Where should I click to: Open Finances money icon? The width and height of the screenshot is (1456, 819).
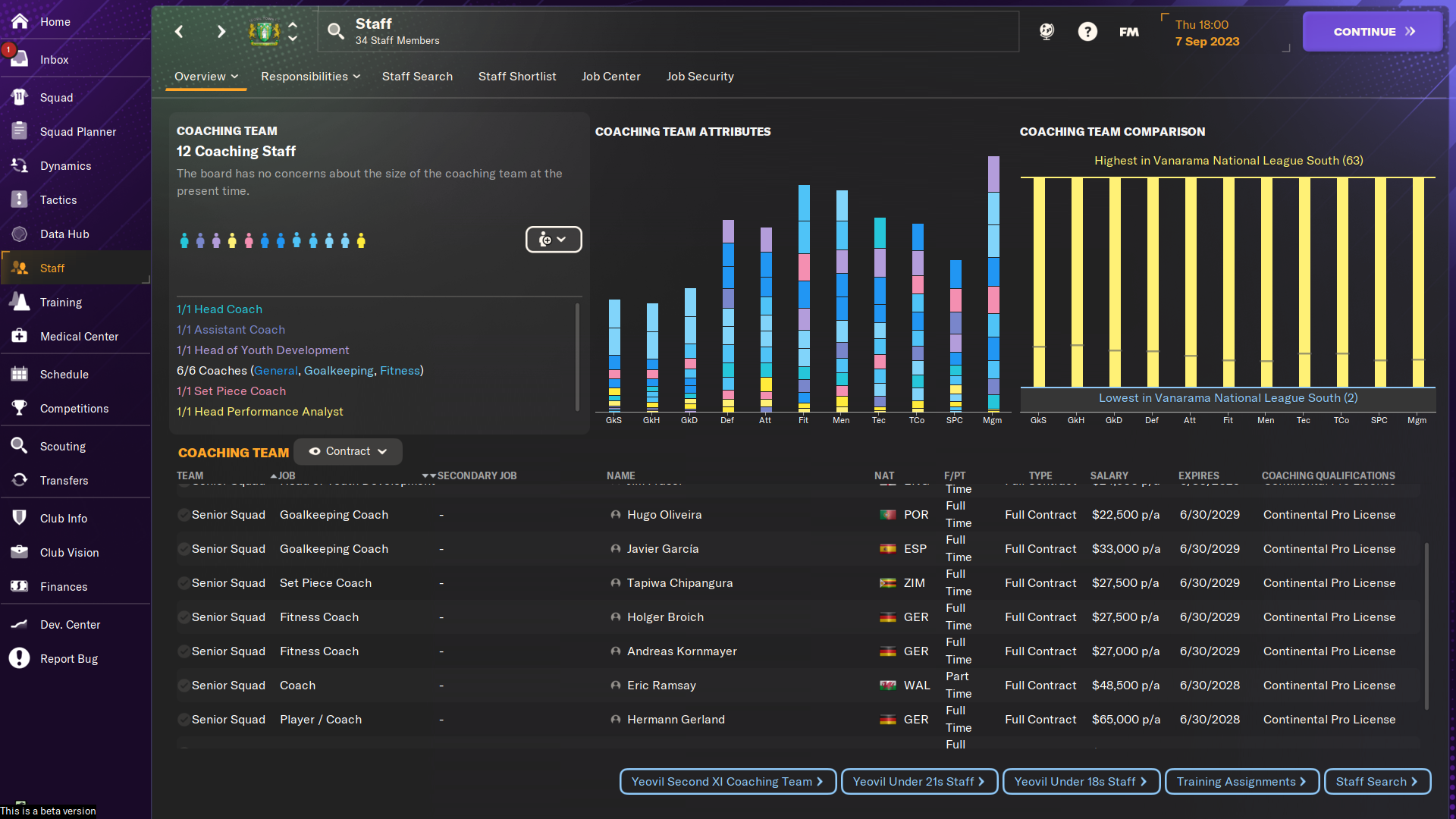(x=20, y=586)
